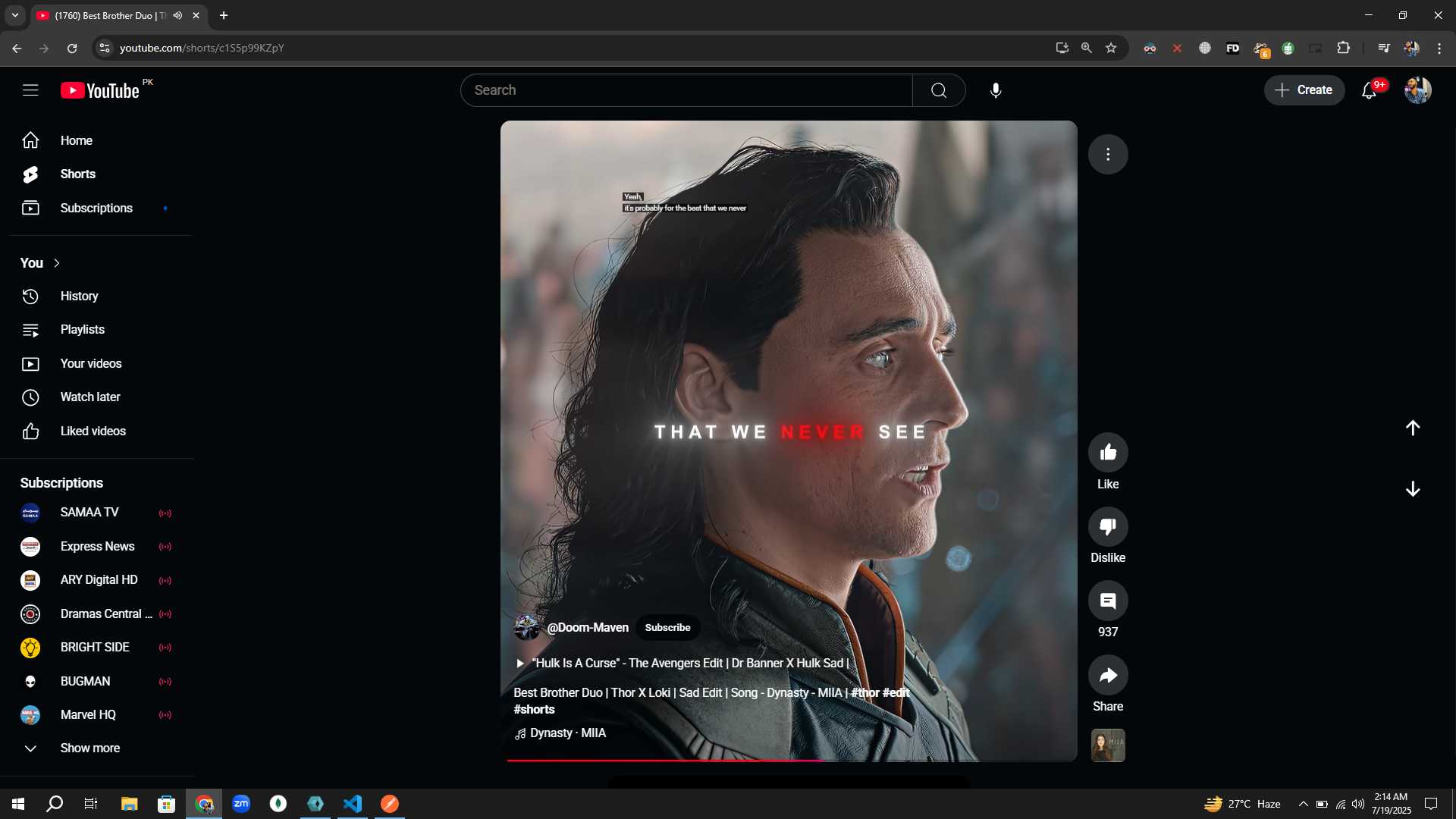Go to the previous Short arrow
This screenshot has height=819, width=1456.
(1413, 428)
